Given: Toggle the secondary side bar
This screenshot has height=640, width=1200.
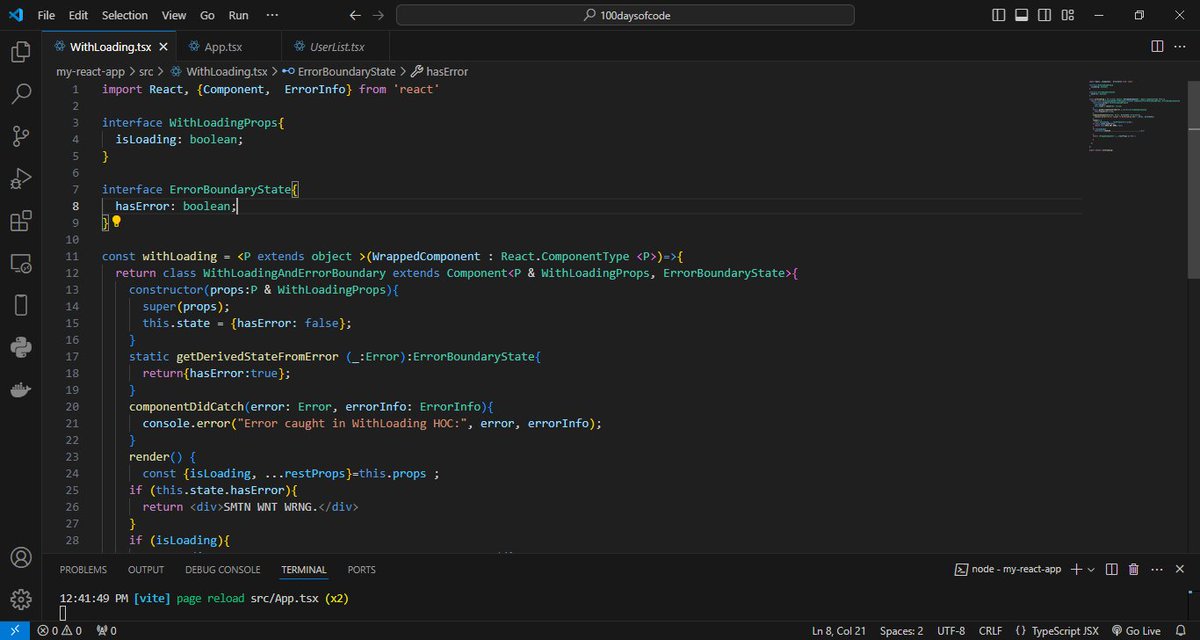Looking at the screenshot, I should pos(1043,15).
